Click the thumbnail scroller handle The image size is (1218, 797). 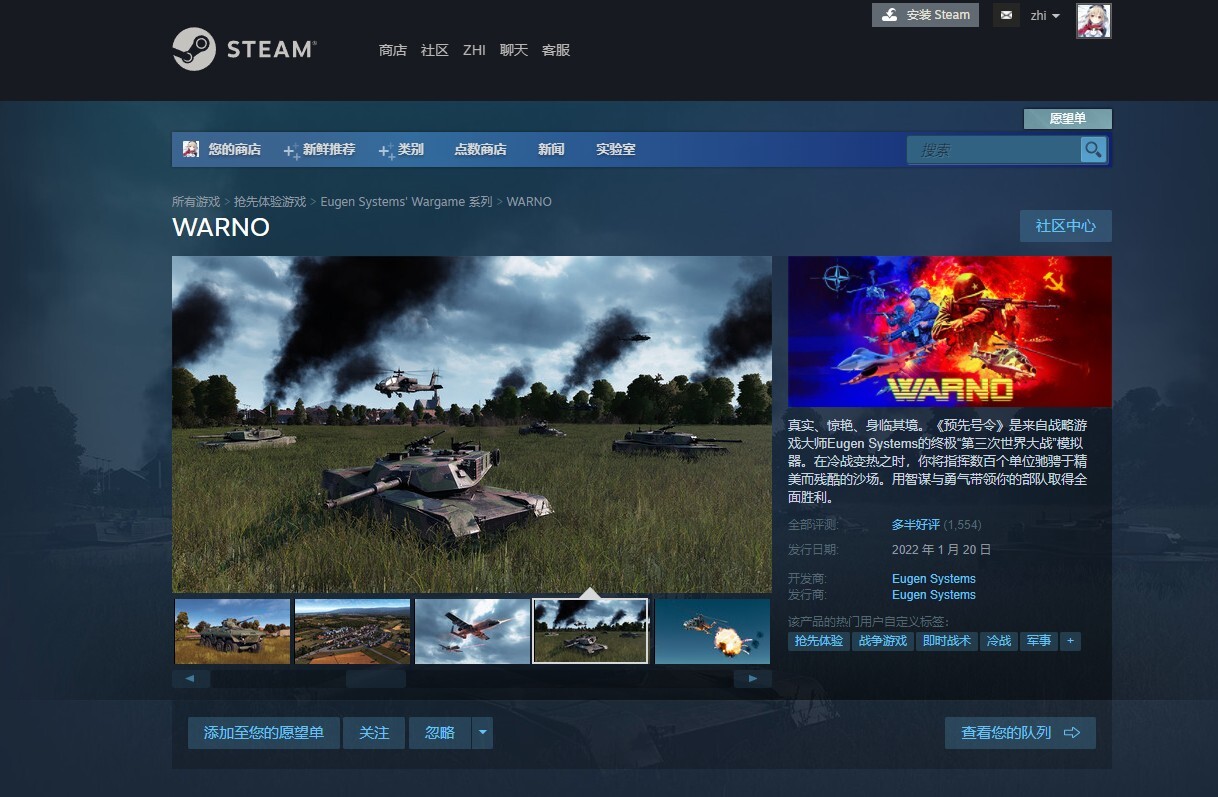pyautogui.click(x=376, y=679)
